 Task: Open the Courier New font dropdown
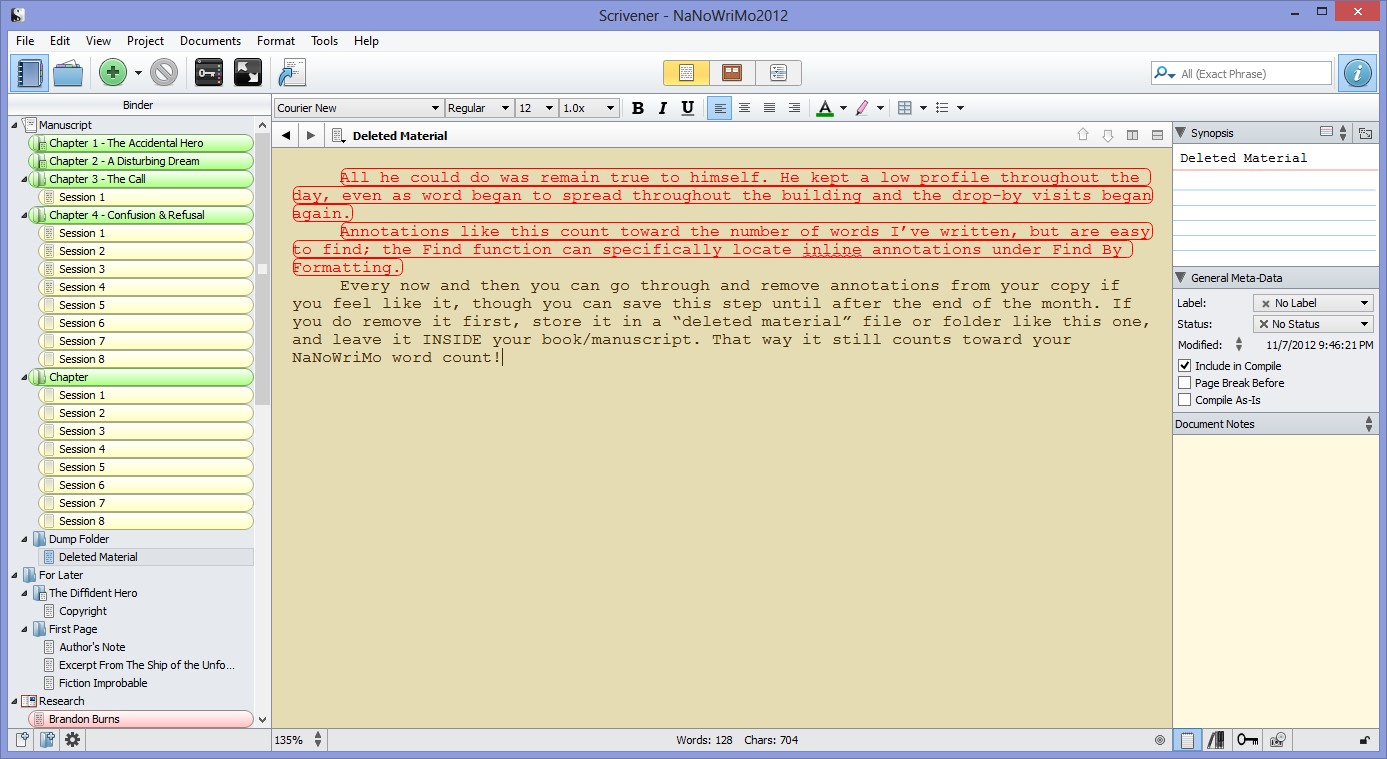coord(359,108)
